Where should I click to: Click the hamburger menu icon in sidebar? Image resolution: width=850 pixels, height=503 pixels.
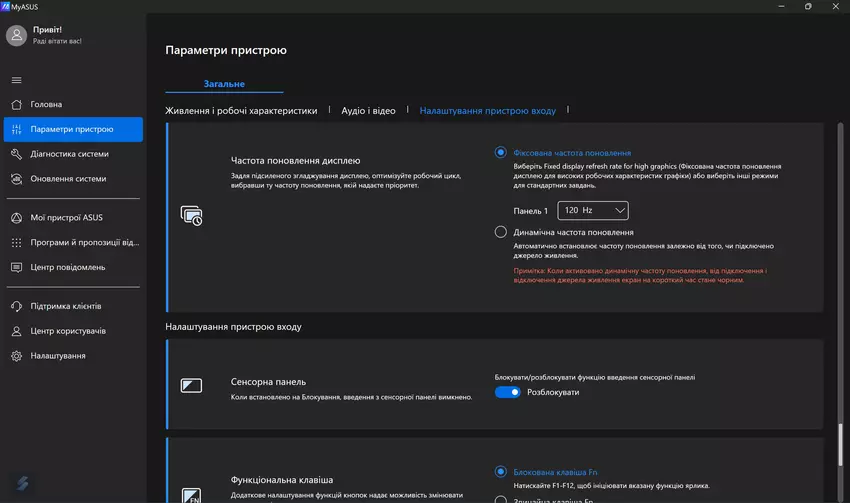[x=16, y=80]
